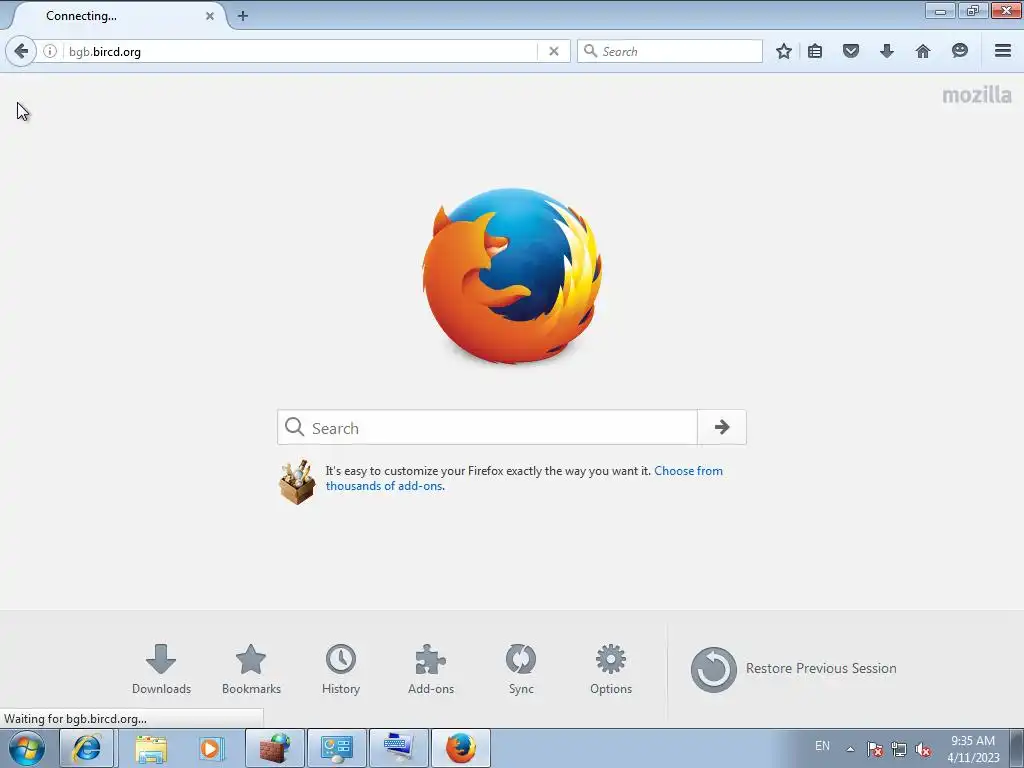Open Sync from the bottom launcher
The image size is (1024, 768).
click(521, 669)
